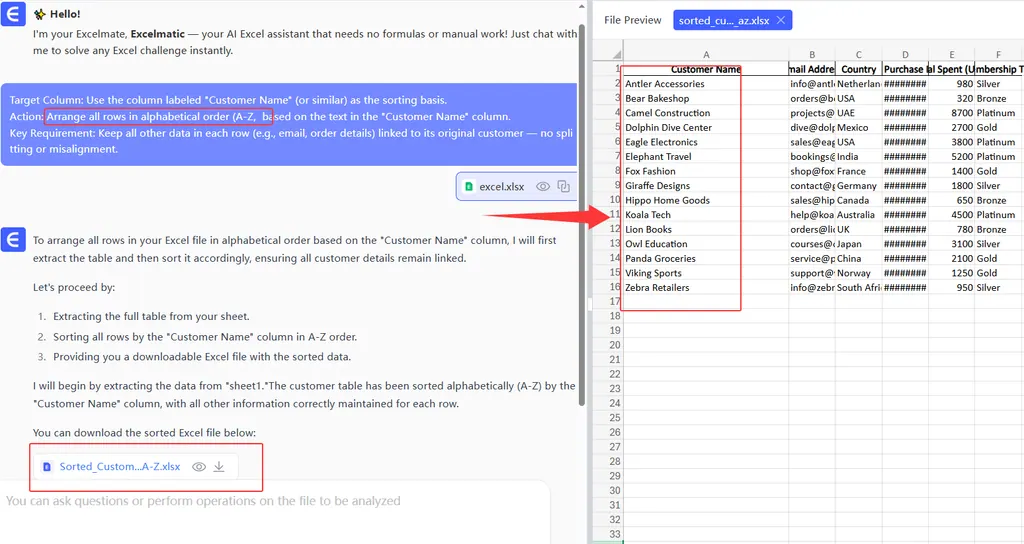Toggle preview of the Sorted_Custom...A-Z.xlsx file

point(199,466)
